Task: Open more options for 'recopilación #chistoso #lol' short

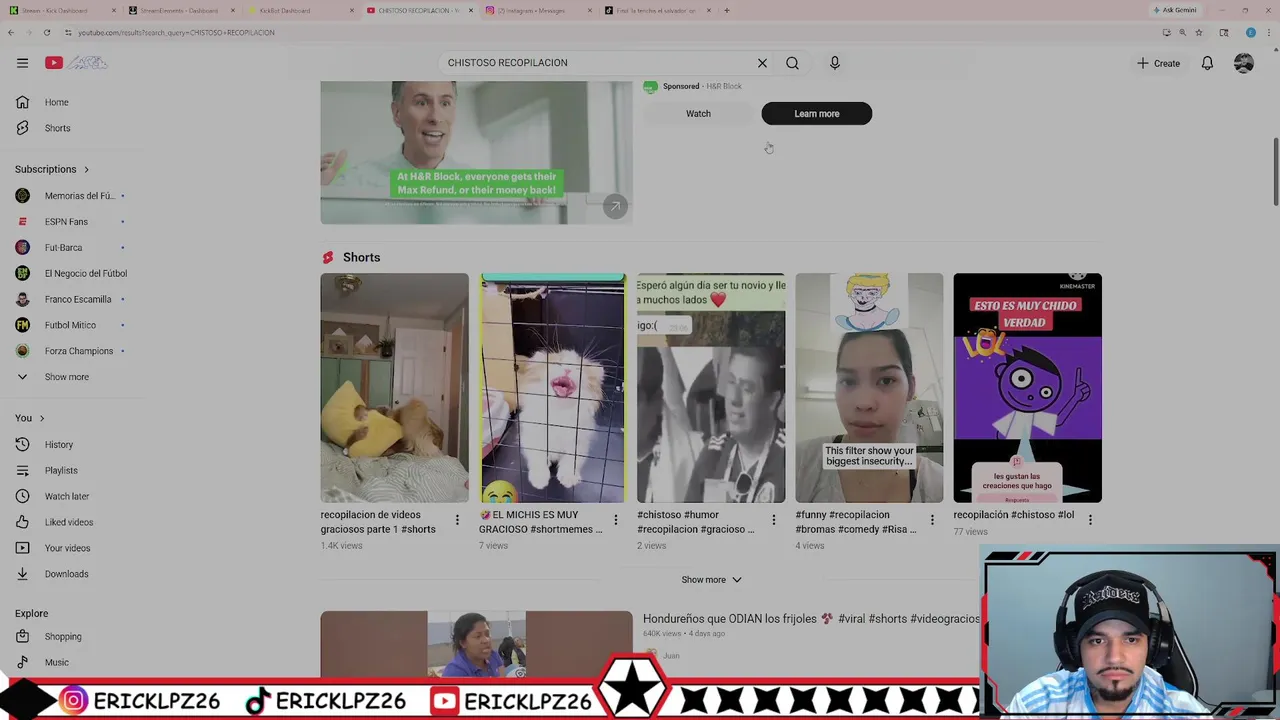Action: click(x=1090, y=520)
